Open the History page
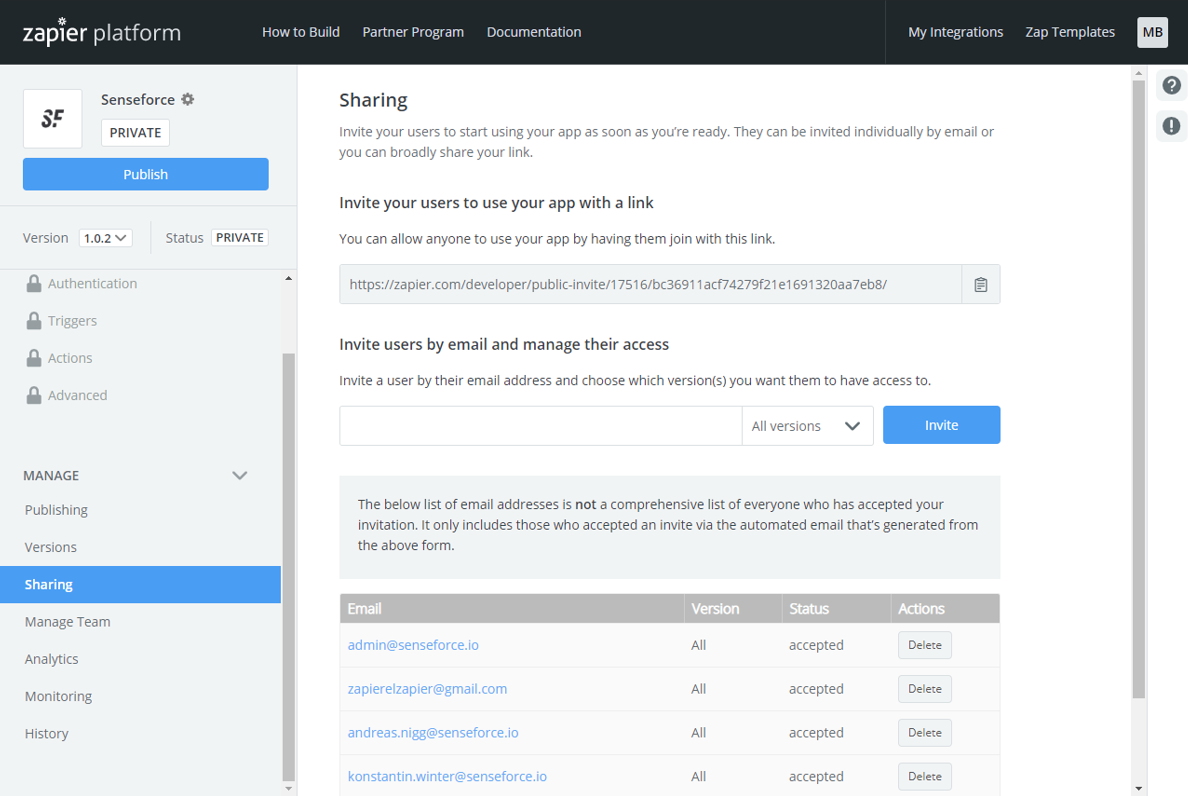The height and width of the screenshot is (796, 1188). [x=46, y=733]
